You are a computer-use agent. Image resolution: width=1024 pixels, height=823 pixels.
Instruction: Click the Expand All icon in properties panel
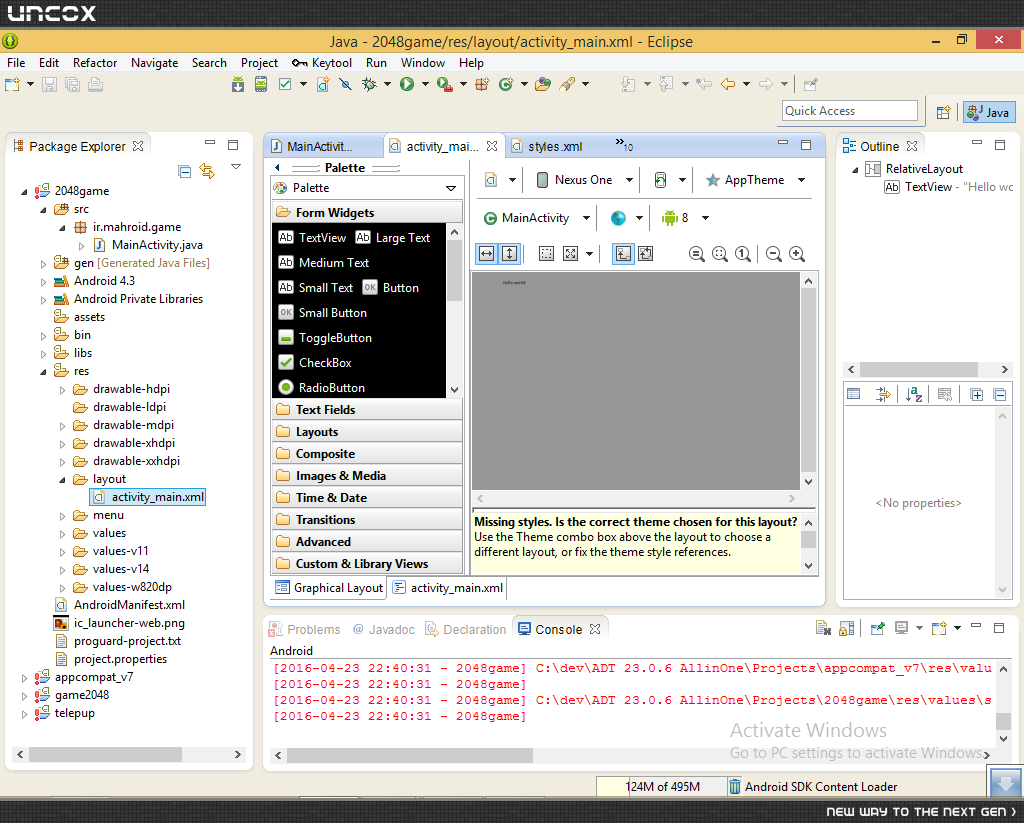976,394
